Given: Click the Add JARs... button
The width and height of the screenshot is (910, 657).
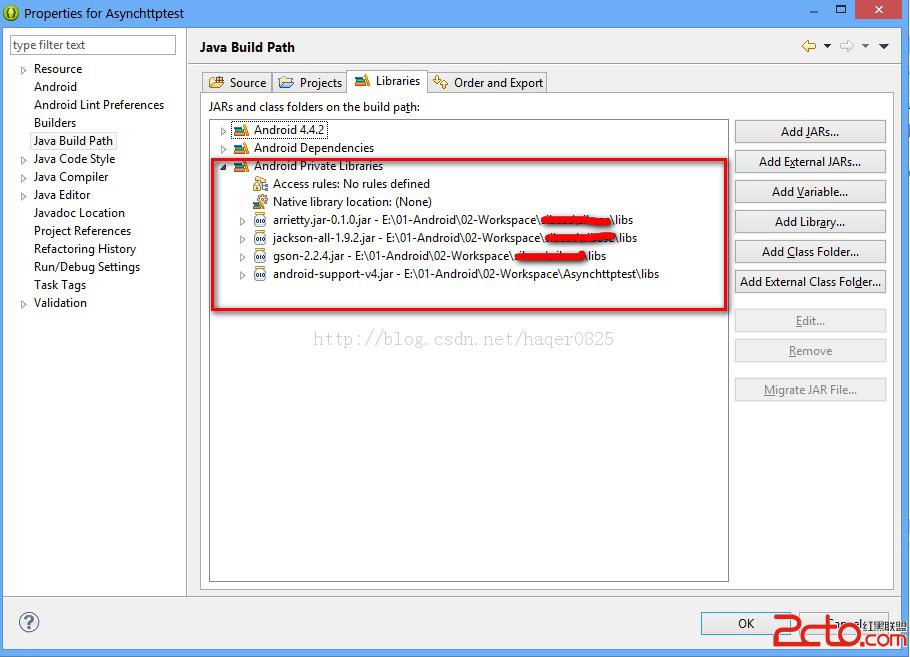Looking at the screenshot, I should (x=810, y=132).
